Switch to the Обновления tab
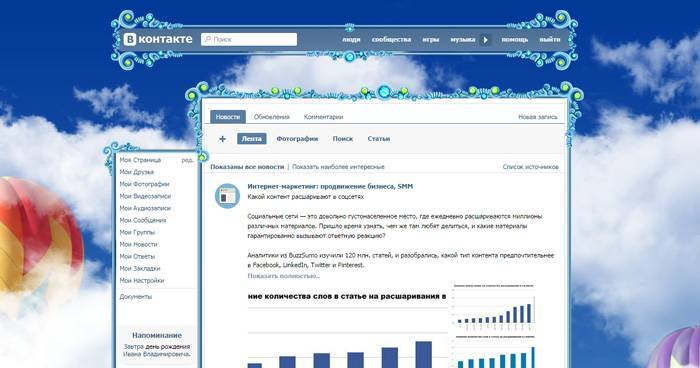 (x=271, y=117)
